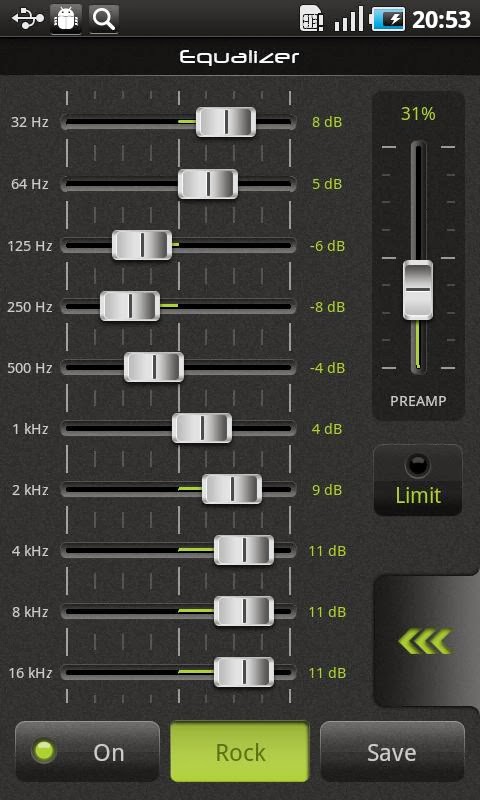This screenshot has height=800, width=480.
Task: Click the 11 dB value for 4 kHz
Action: tap(327, 551)
